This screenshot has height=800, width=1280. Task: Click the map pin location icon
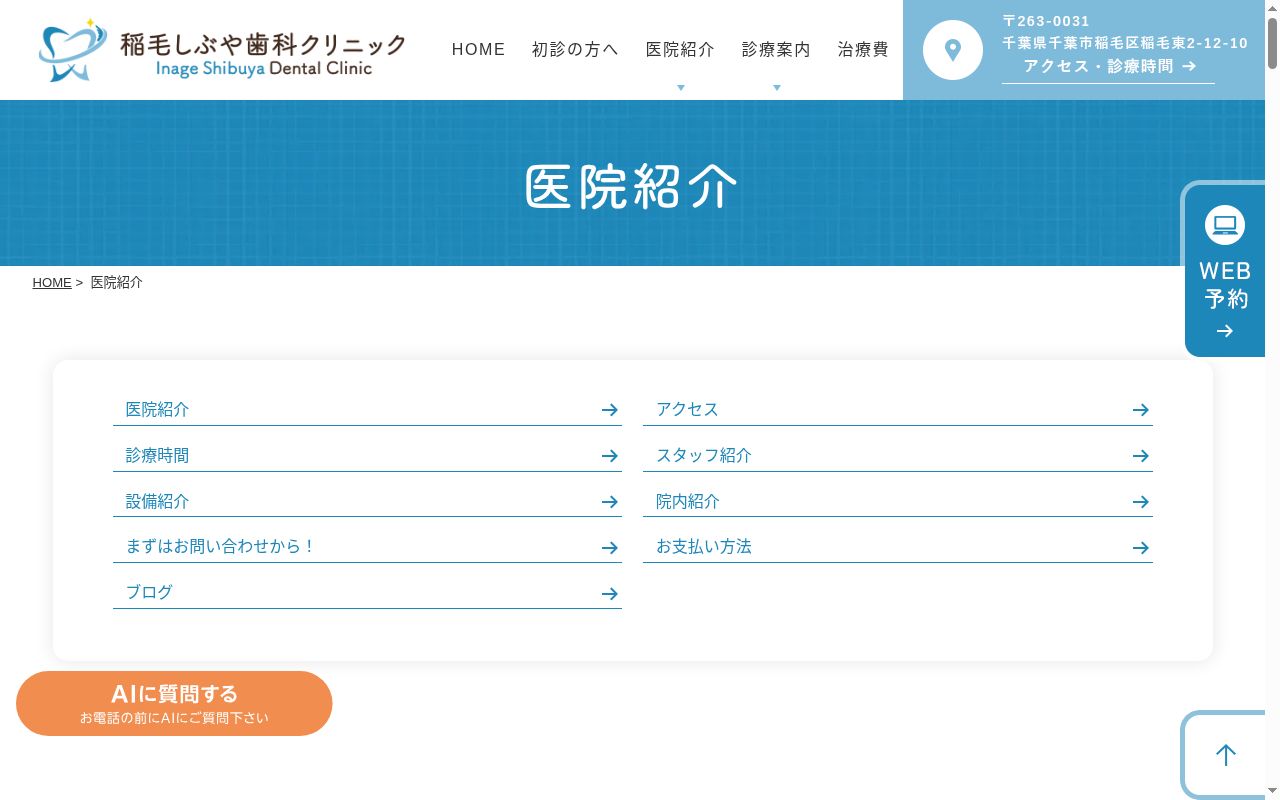[x=953, y=50]
